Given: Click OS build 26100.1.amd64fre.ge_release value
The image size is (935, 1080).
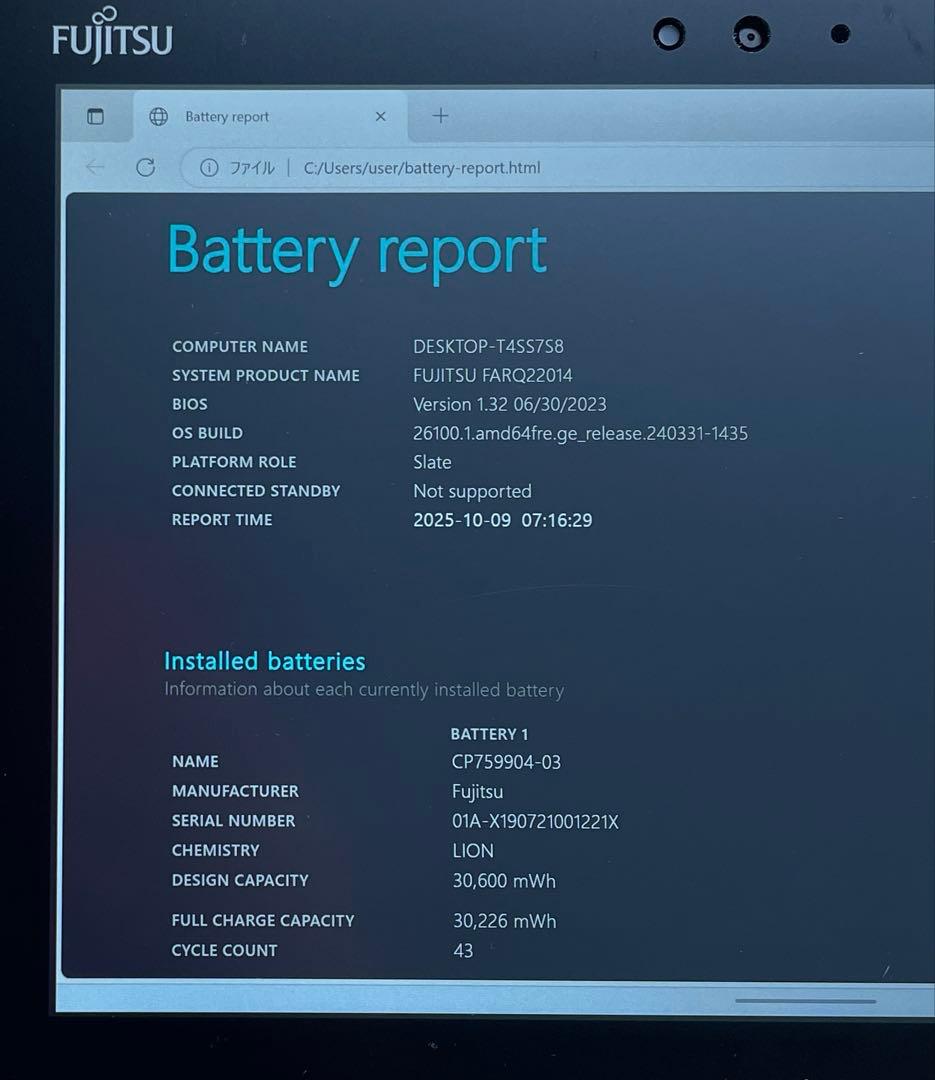Looking at the screenshot, I should coord(580,433).
